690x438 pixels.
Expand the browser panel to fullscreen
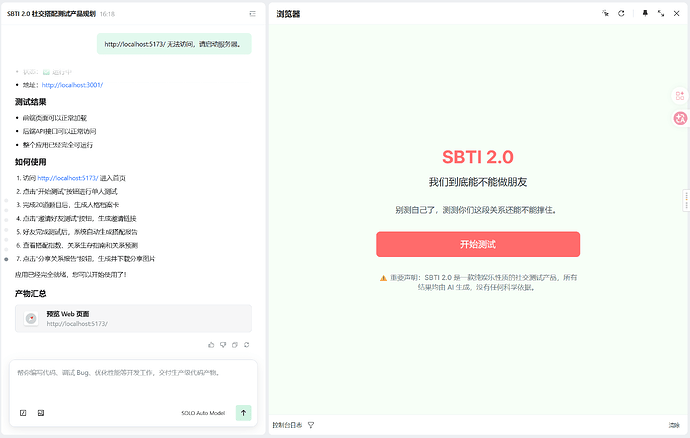[x=661, y=14]
